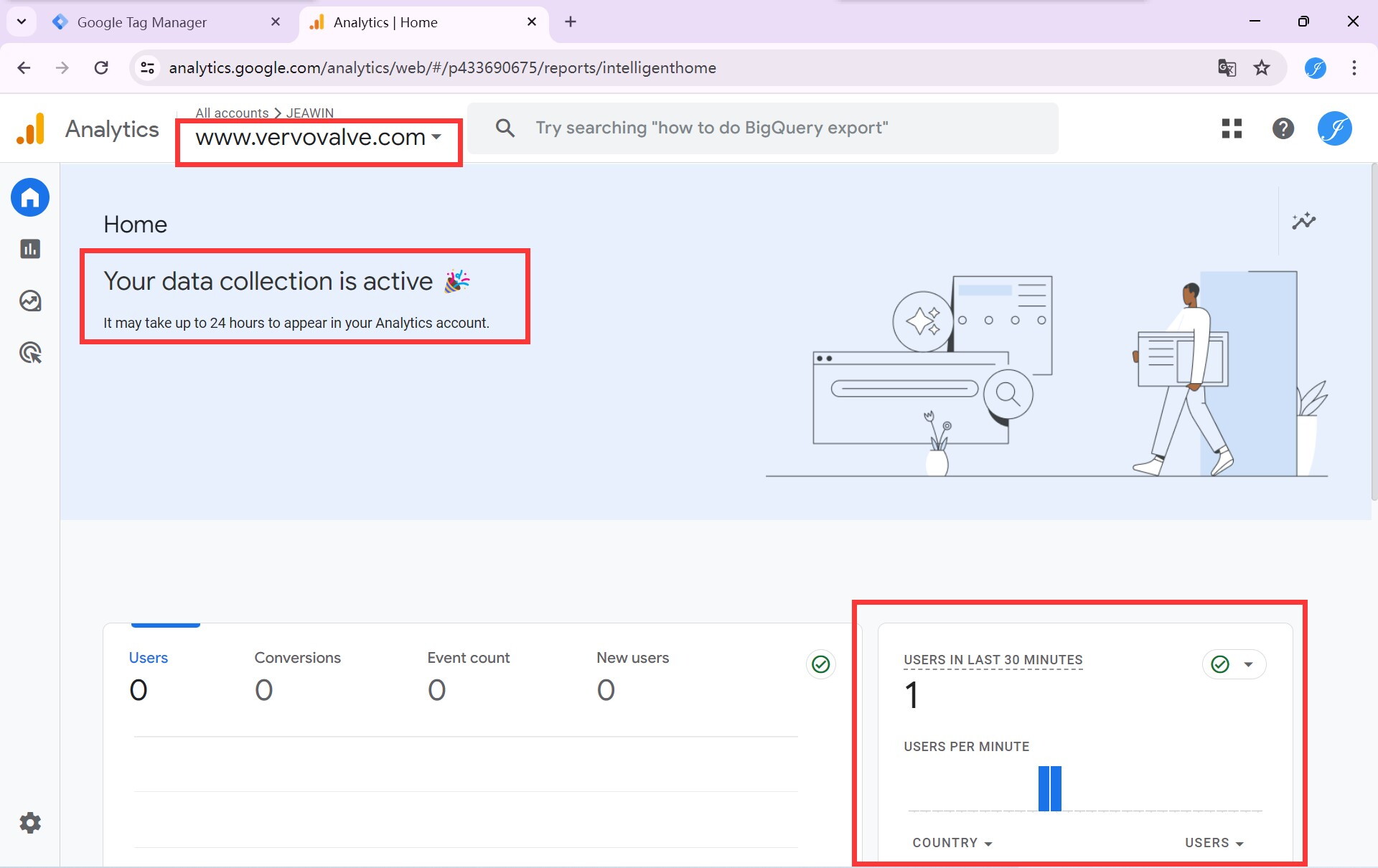The image size is (1378, 868).
Task: Click the JEAWIN account breadcrumb
Action: coord(310,113)
